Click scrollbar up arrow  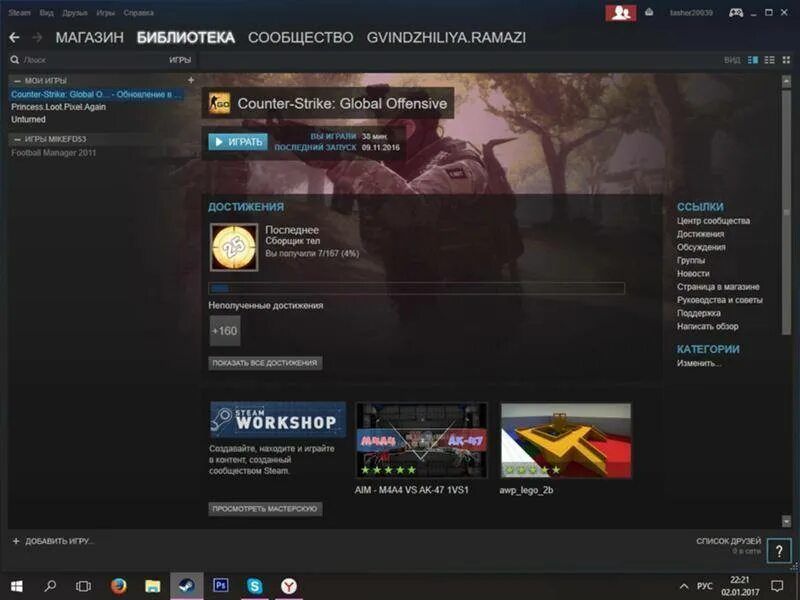pos(786,81)
